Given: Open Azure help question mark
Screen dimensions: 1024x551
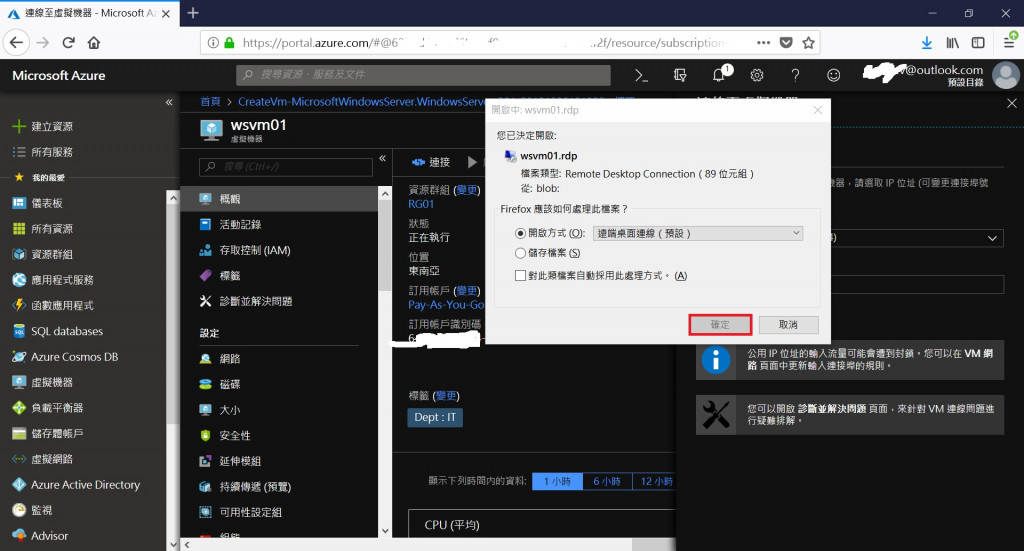Looking at the screenshot, I should point(795,76).
